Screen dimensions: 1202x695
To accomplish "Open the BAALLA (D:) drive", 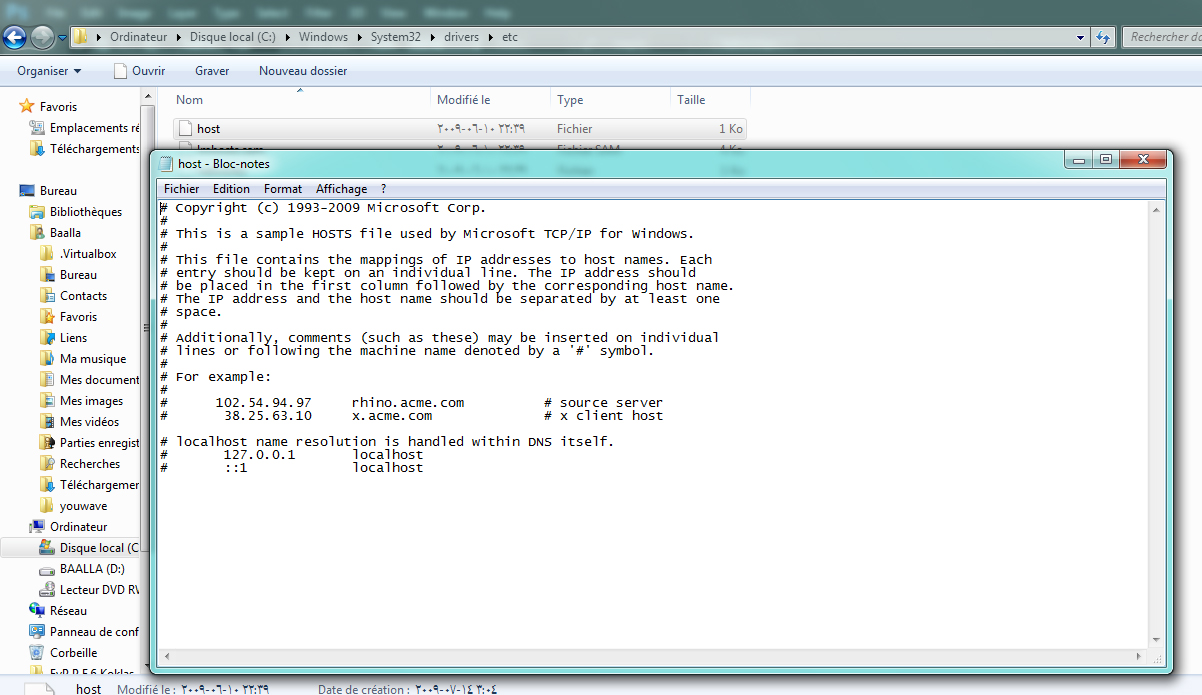I will click(x=82, y=569).
